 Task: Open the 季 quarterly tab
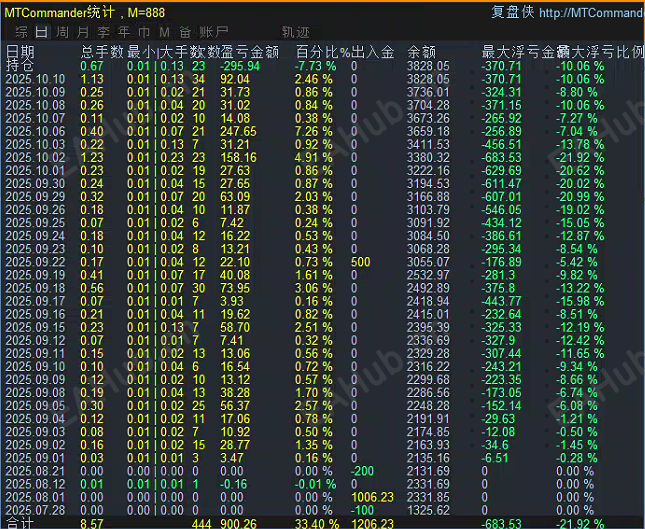103,32
